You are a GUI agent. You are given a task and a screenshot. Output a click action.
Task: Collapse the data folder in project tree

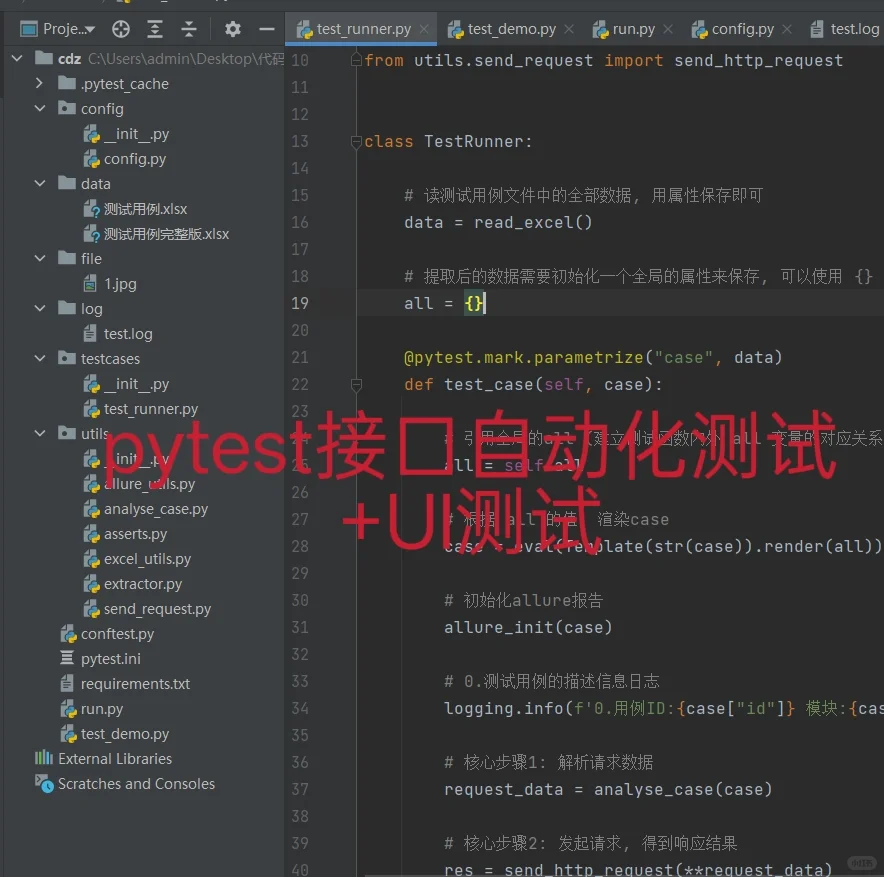(38, 183)
